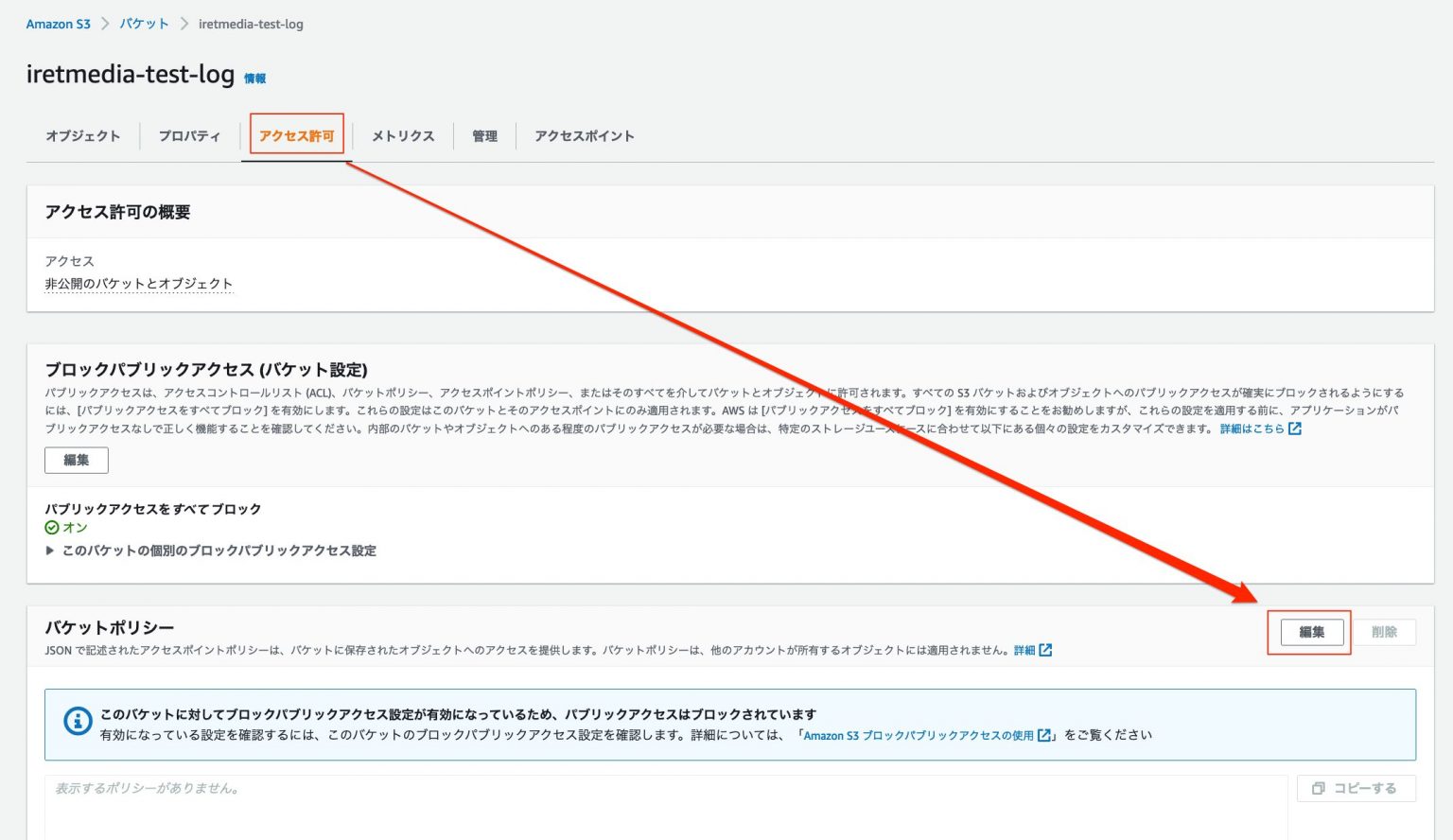Image resolution: width=1453 pixels, height=840 pixels.
Task: Open the Amazon S3 breadcrumb link
Action: (59, 24)
